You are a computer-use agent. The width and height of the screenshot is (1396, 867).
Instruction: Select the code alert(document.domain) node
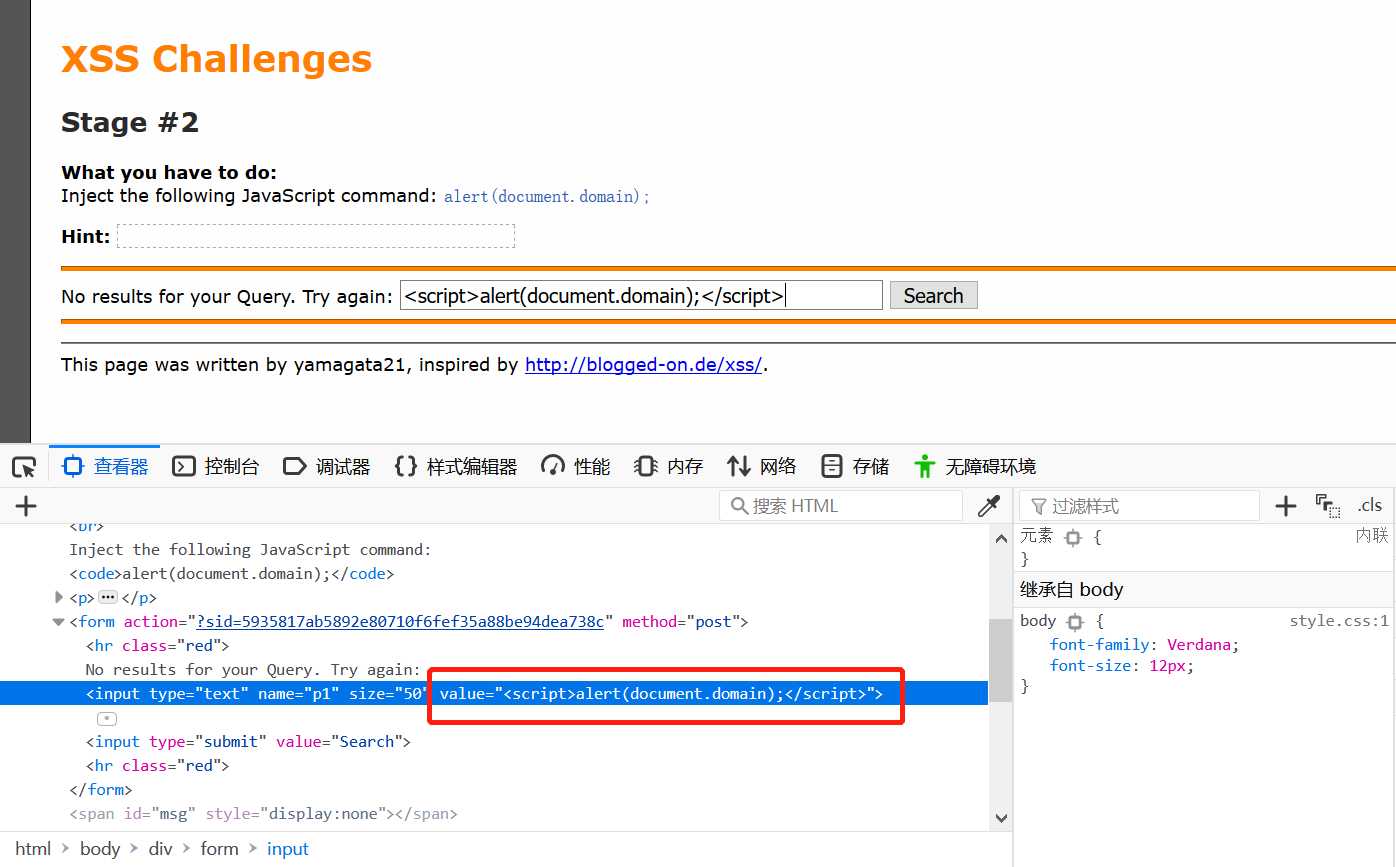[x=232, y=574]
